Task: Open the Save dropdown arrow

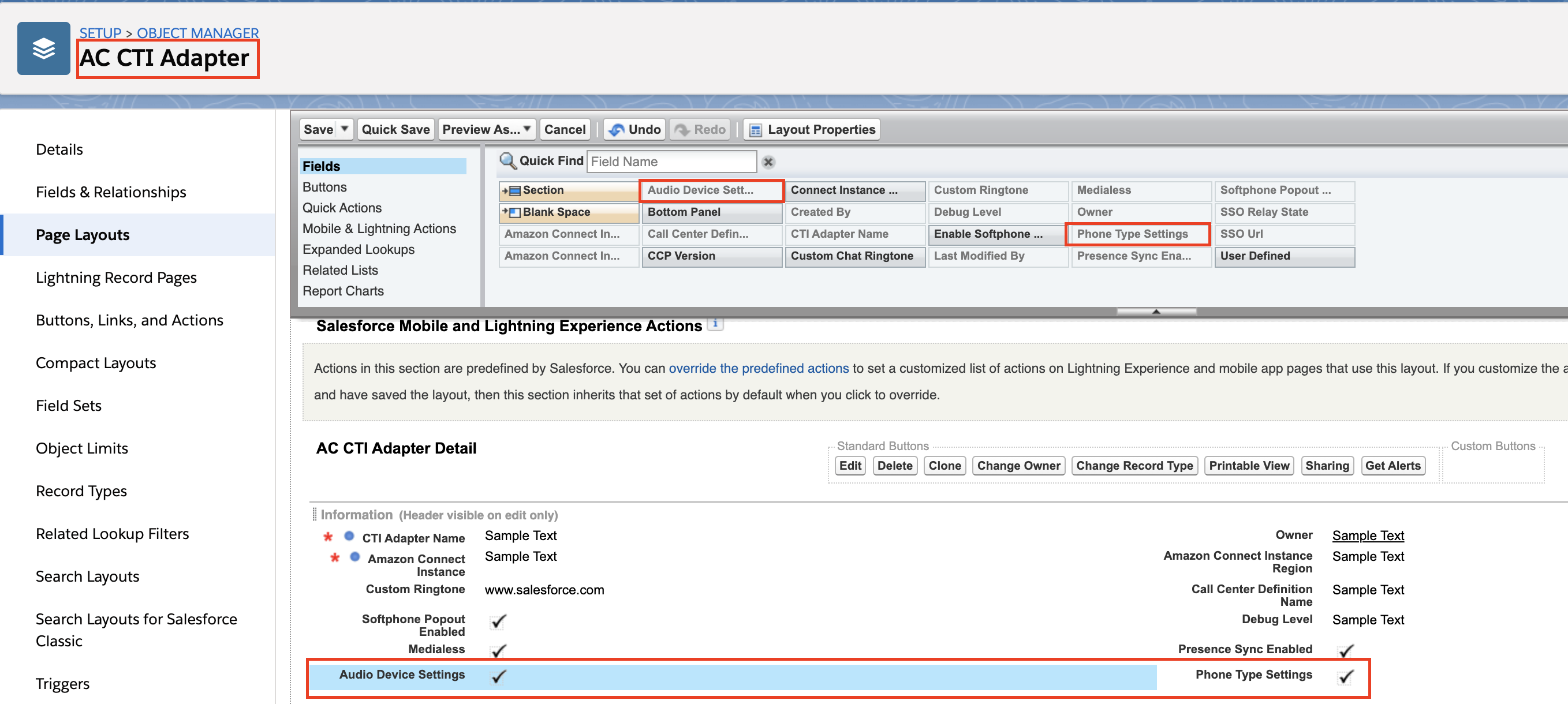Action: tap(345, 129)
